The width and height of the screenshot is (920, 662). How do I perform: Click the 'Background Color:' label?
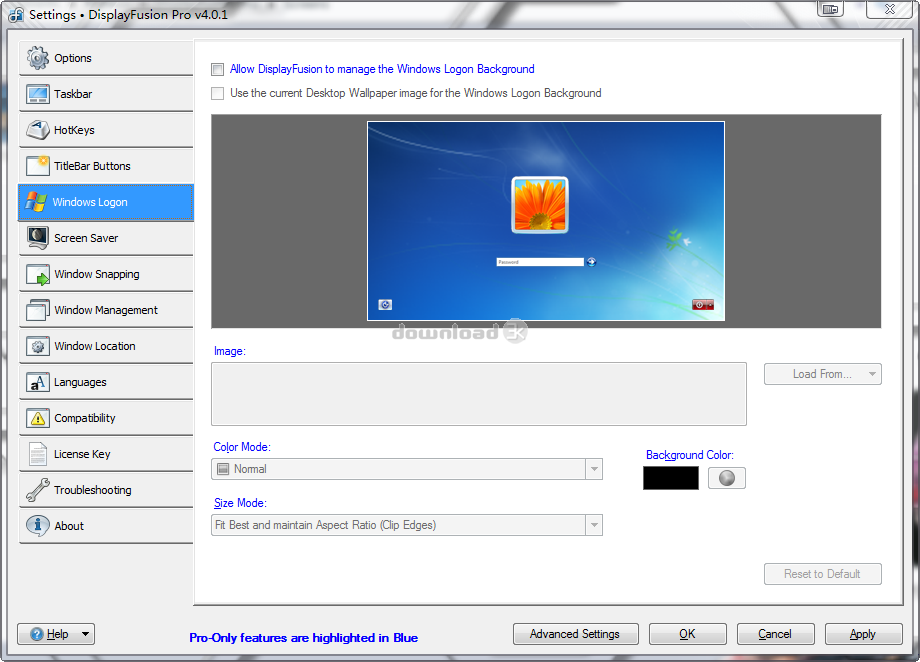[x=690, y=455]
